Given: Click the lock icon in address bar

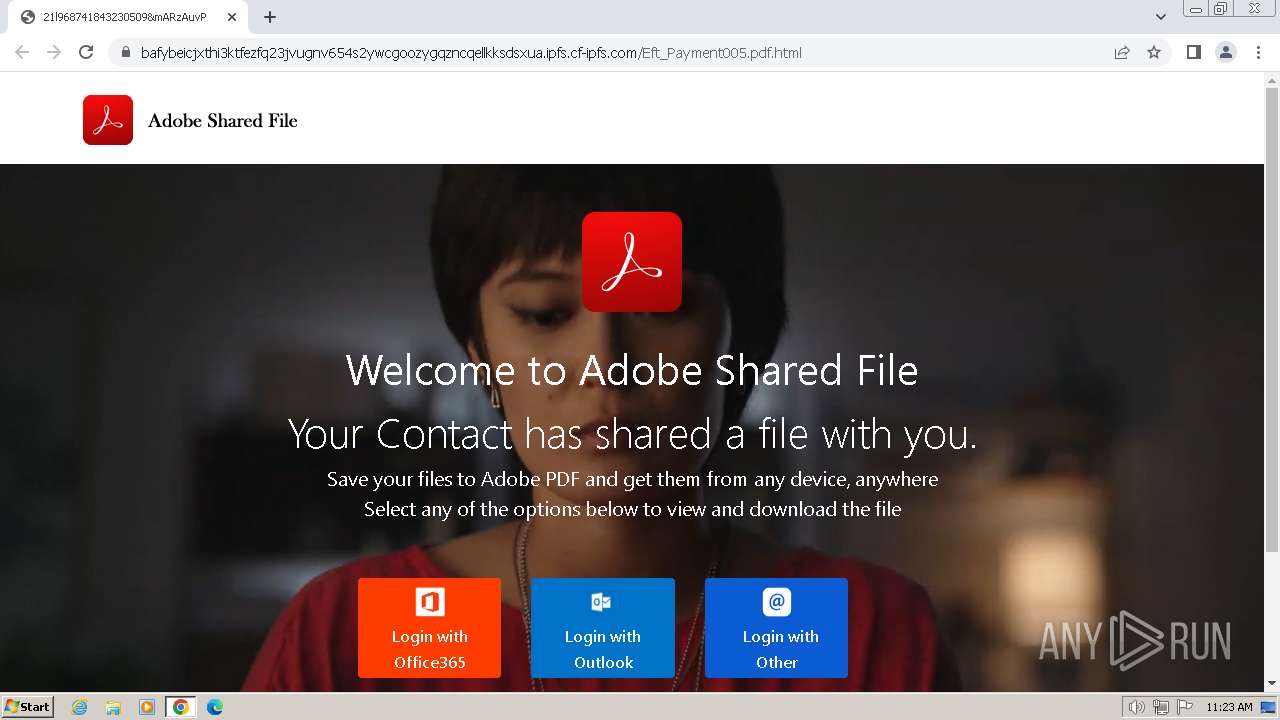Looking at the screenshot, I should pos(126,53).
